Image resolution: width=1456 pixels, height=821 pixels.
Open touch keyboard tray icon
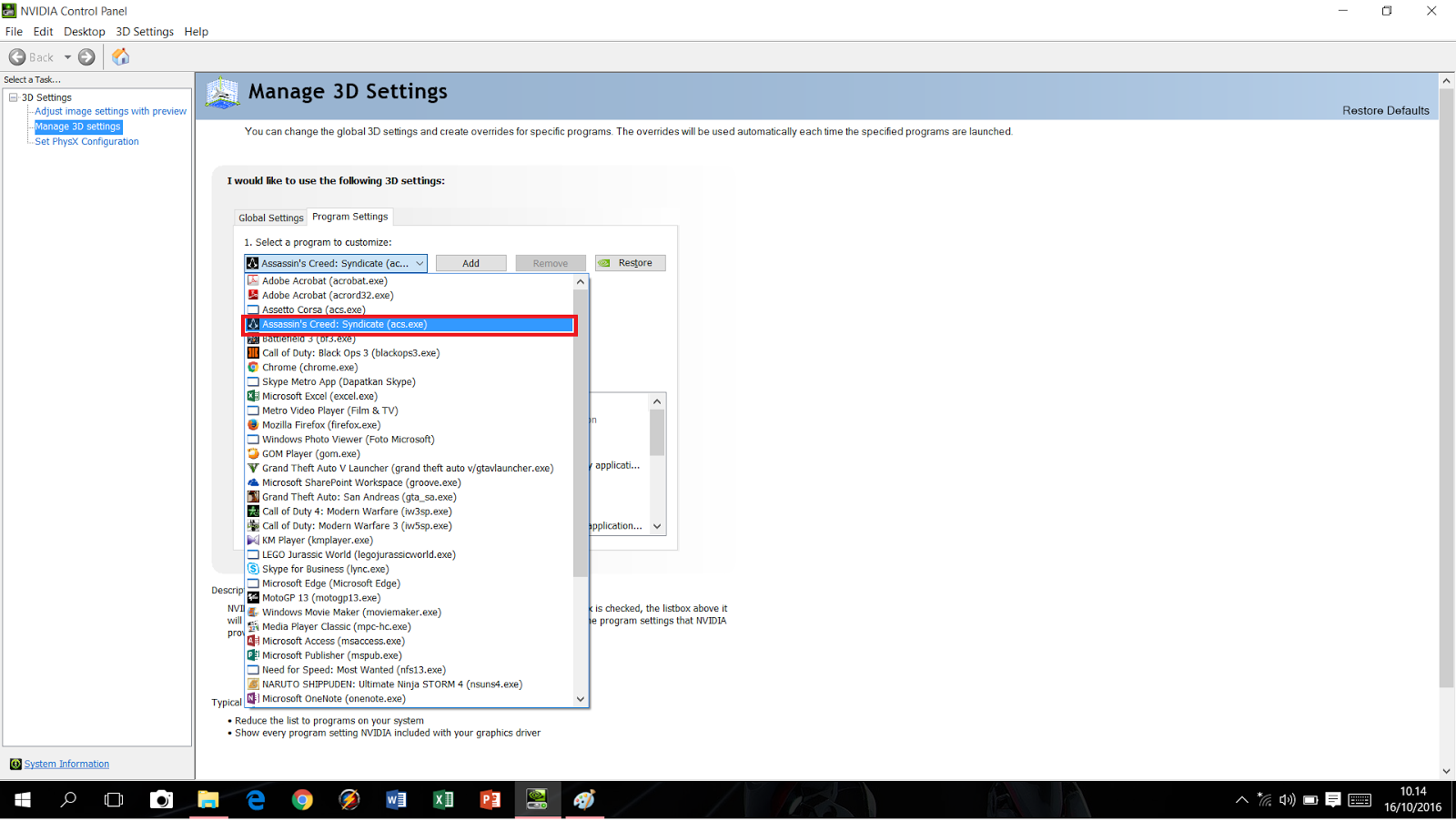pos(1360,800)
